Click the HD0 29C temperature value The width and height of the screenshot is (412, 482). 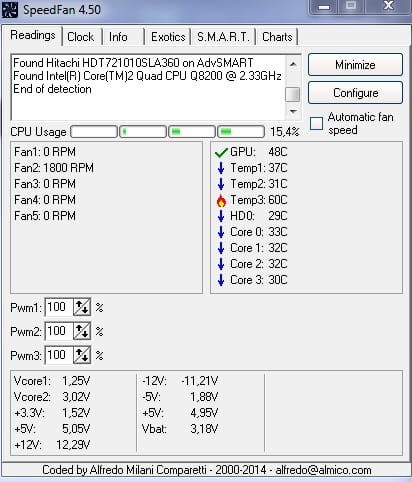coord(278,216)
